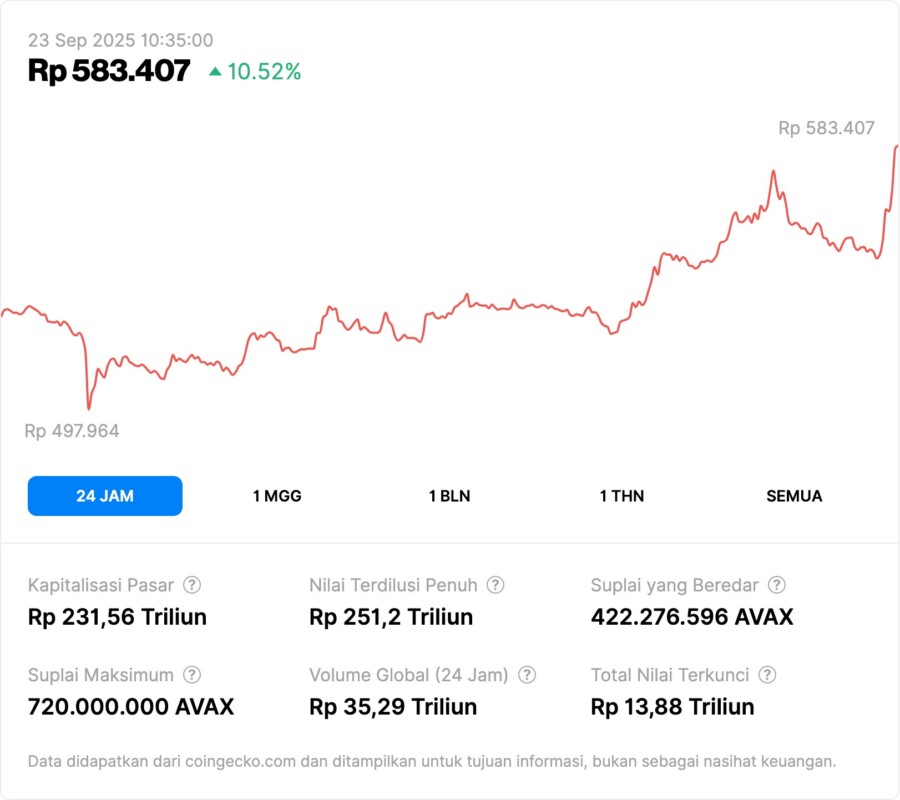Image resolution: width=900 pixels, height=800 pixels.
Task: Click the 10.52% change percentage
Action: point(264,72)
